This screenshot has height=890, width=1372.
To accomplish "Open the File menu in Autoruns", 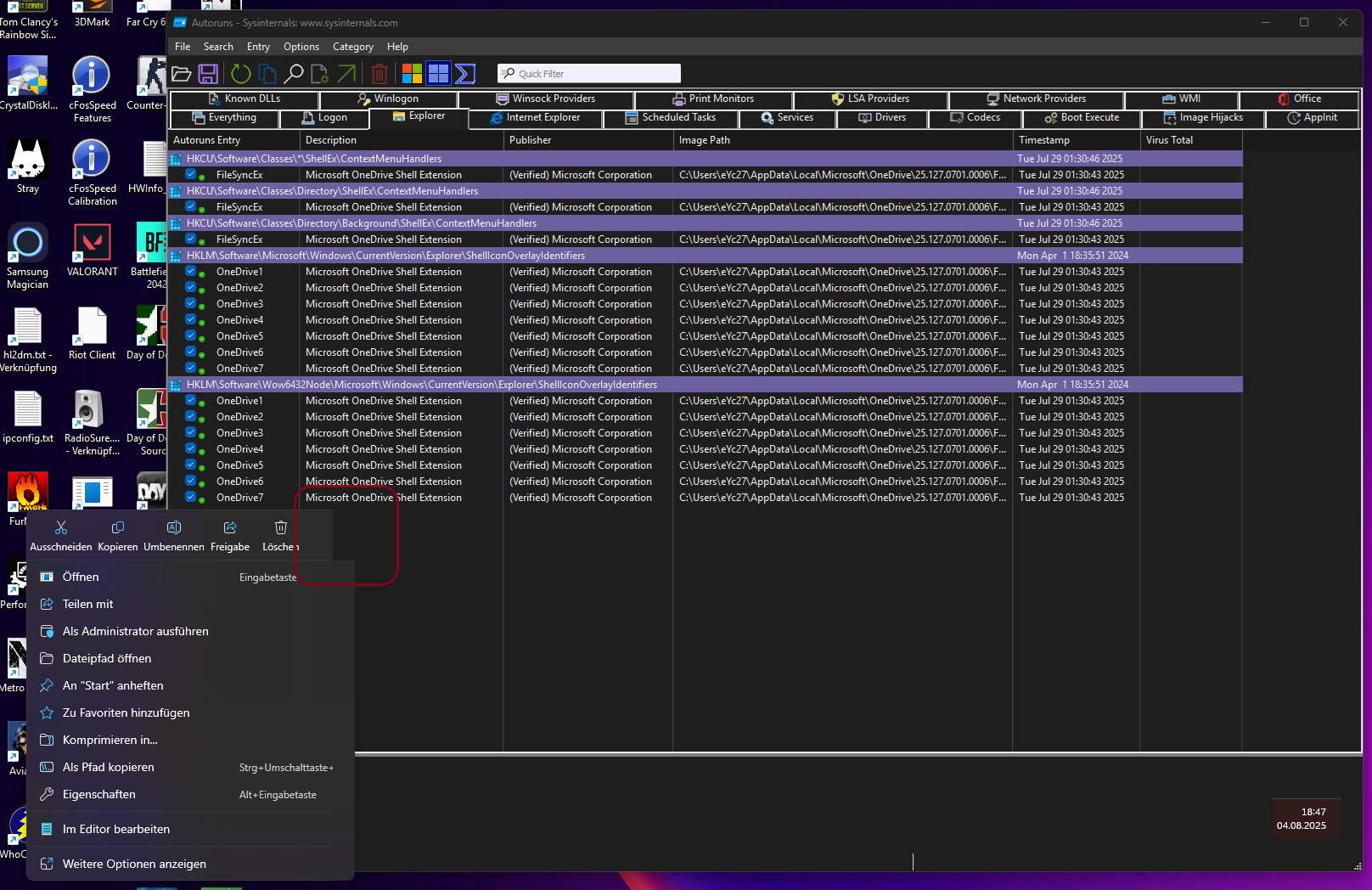I will [x=183, y=47].
